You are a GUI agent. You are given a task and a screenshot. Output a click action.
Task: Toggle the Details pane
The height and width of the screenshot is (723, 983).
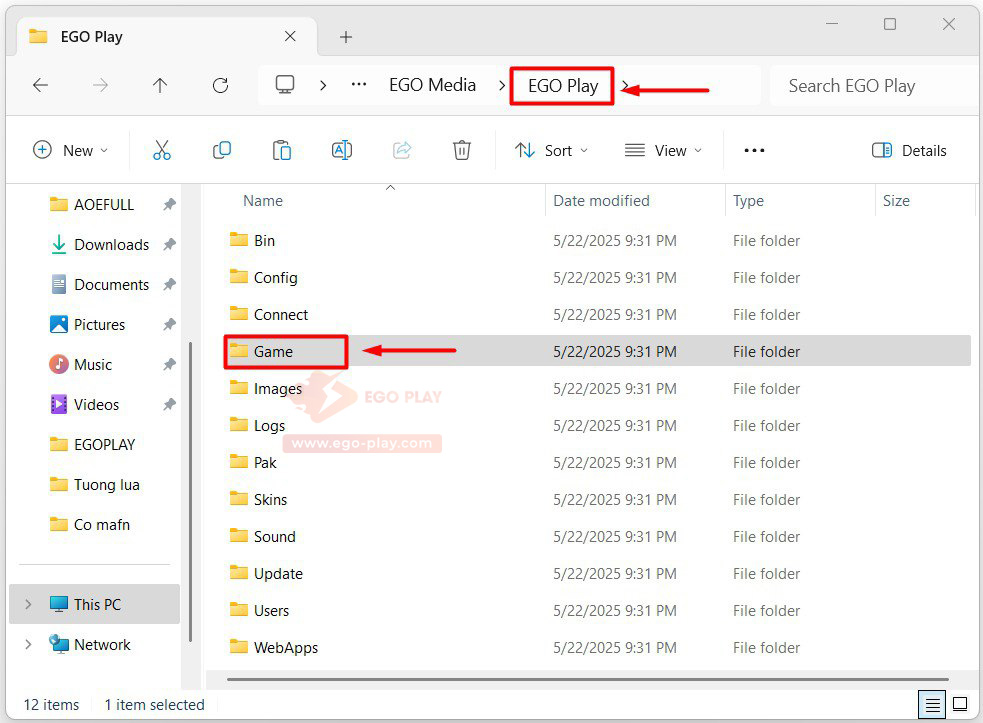tap(909, 150)
